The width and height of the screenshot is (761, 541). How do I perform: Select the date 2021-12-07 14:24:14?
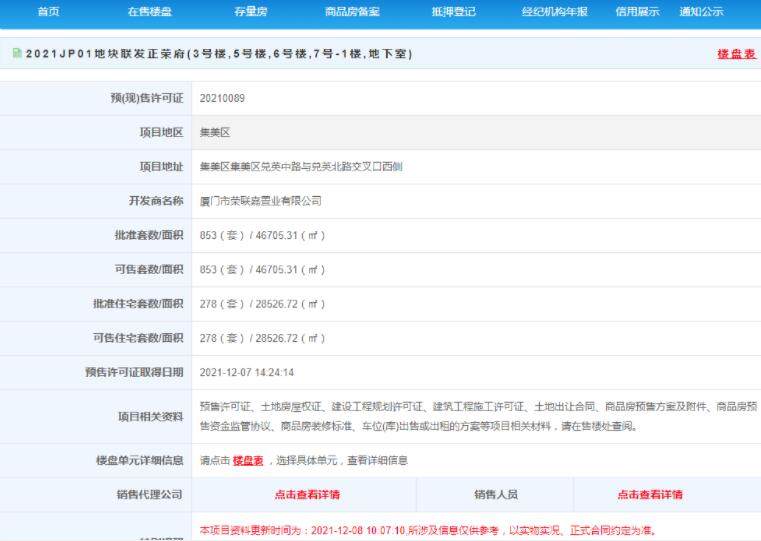(x=247, y=373)
